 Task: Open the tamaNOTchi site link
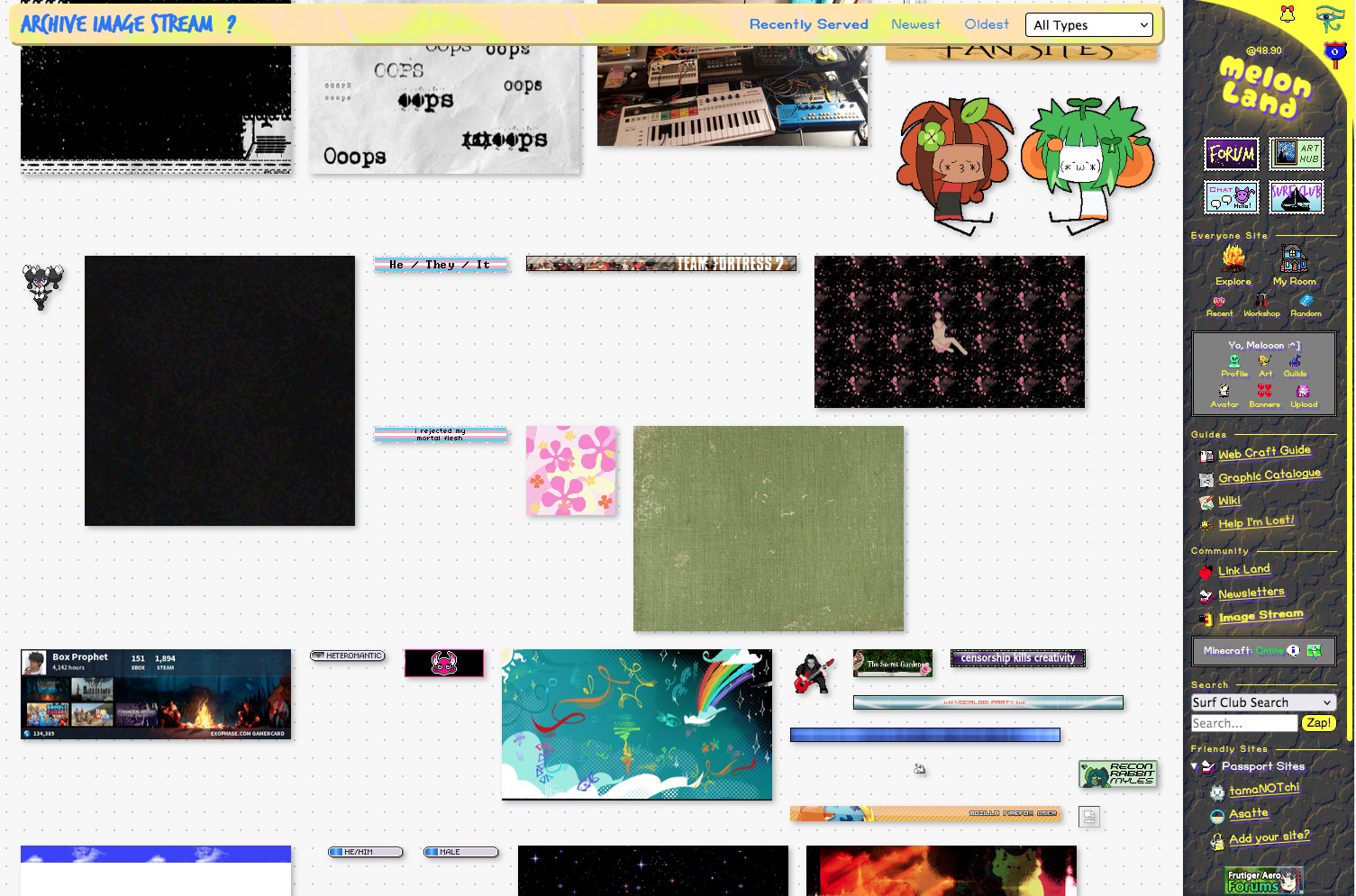pyautogui.click(x=1264, y=789)
